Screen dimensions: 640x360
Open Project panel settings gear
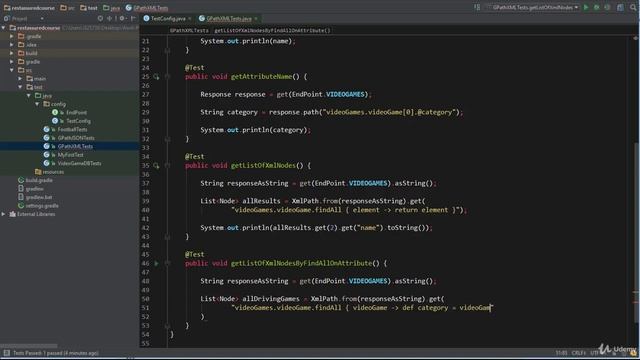click(122, 18)
